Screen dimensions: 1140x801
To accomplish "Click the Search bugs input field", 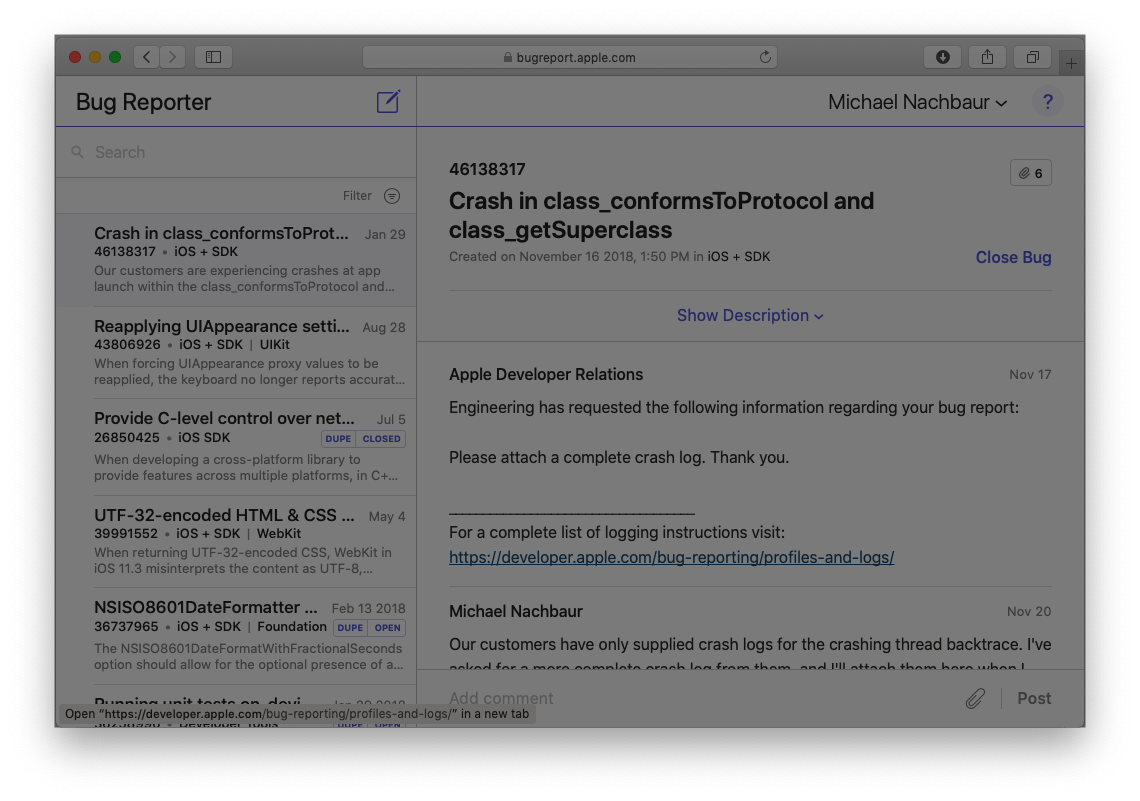I will (240, 152).
